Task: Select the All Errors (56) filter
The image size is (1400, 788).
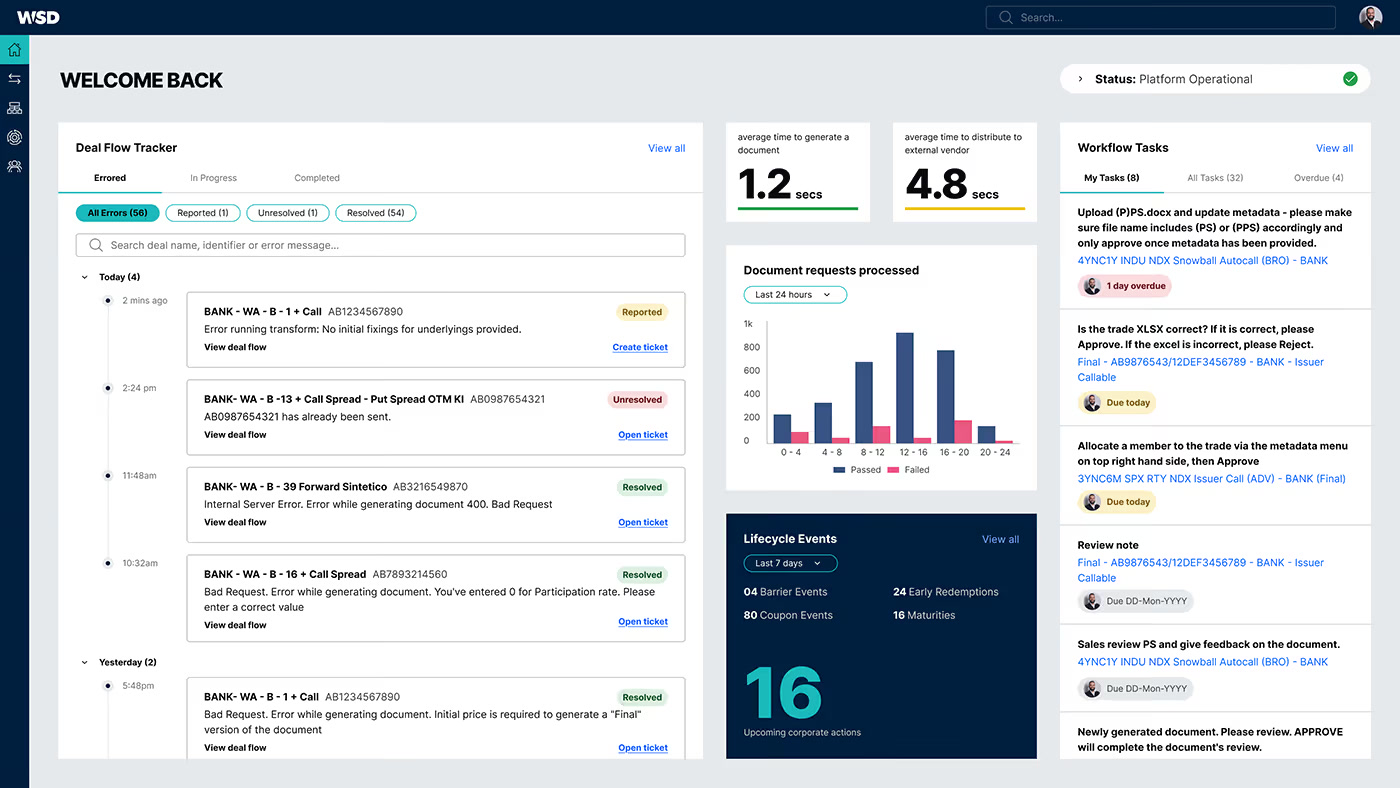Action: [117, 213]
